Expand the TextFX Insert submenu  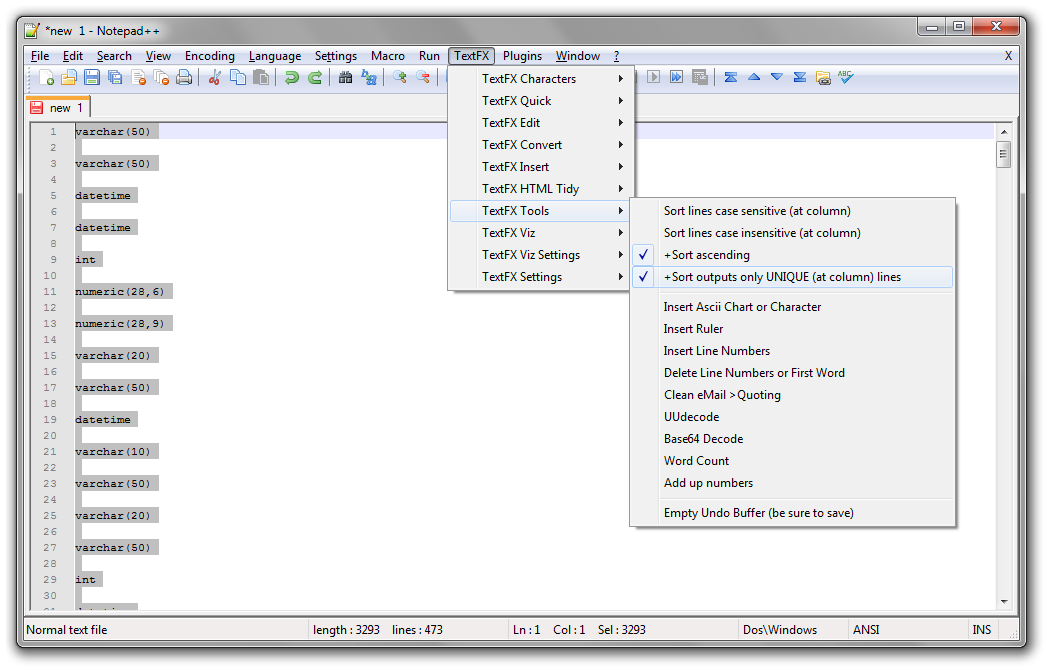tap(540, 167)
